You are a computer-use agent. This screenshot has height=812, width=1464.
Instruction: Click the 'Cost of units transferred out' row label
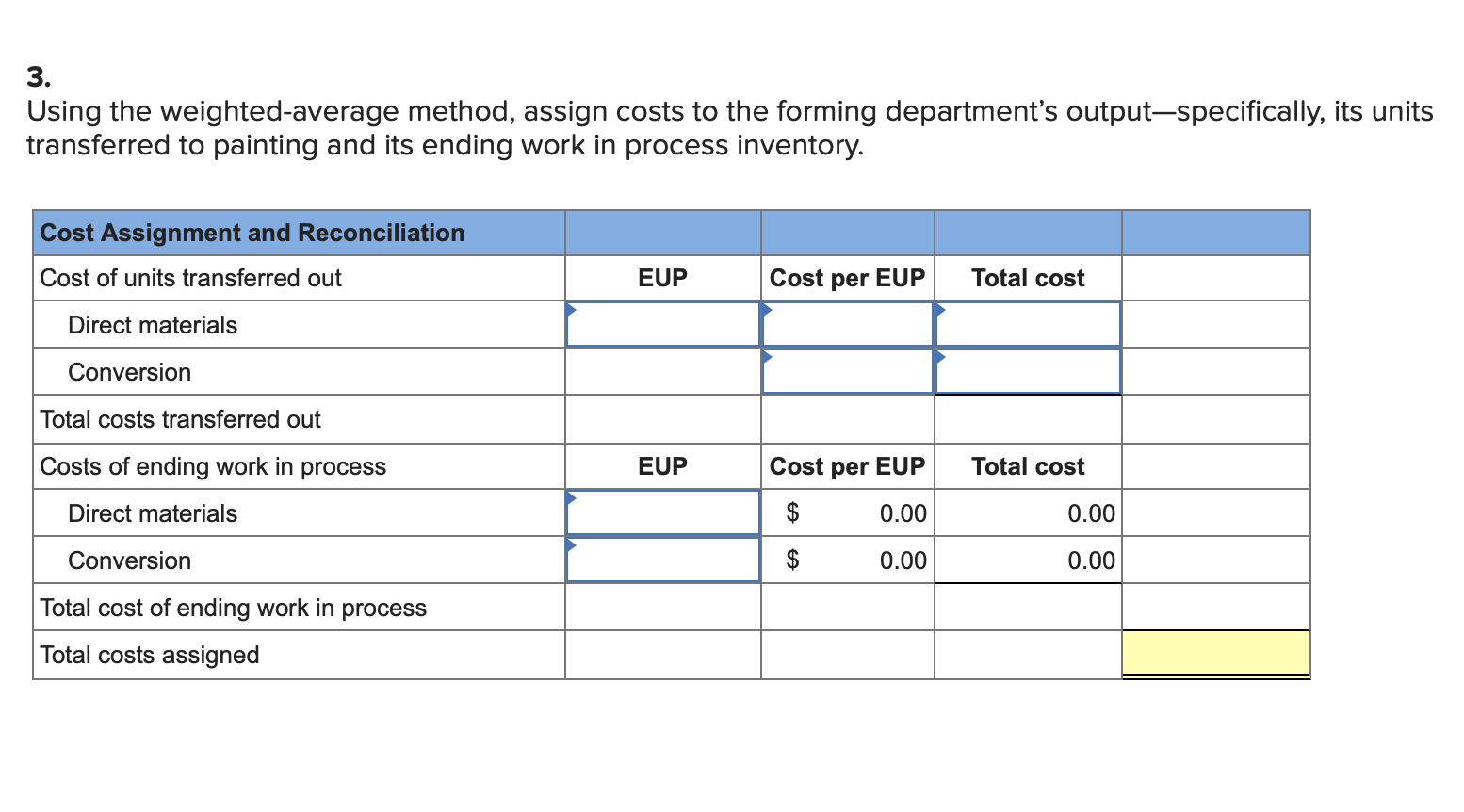[x=190, y=278]
